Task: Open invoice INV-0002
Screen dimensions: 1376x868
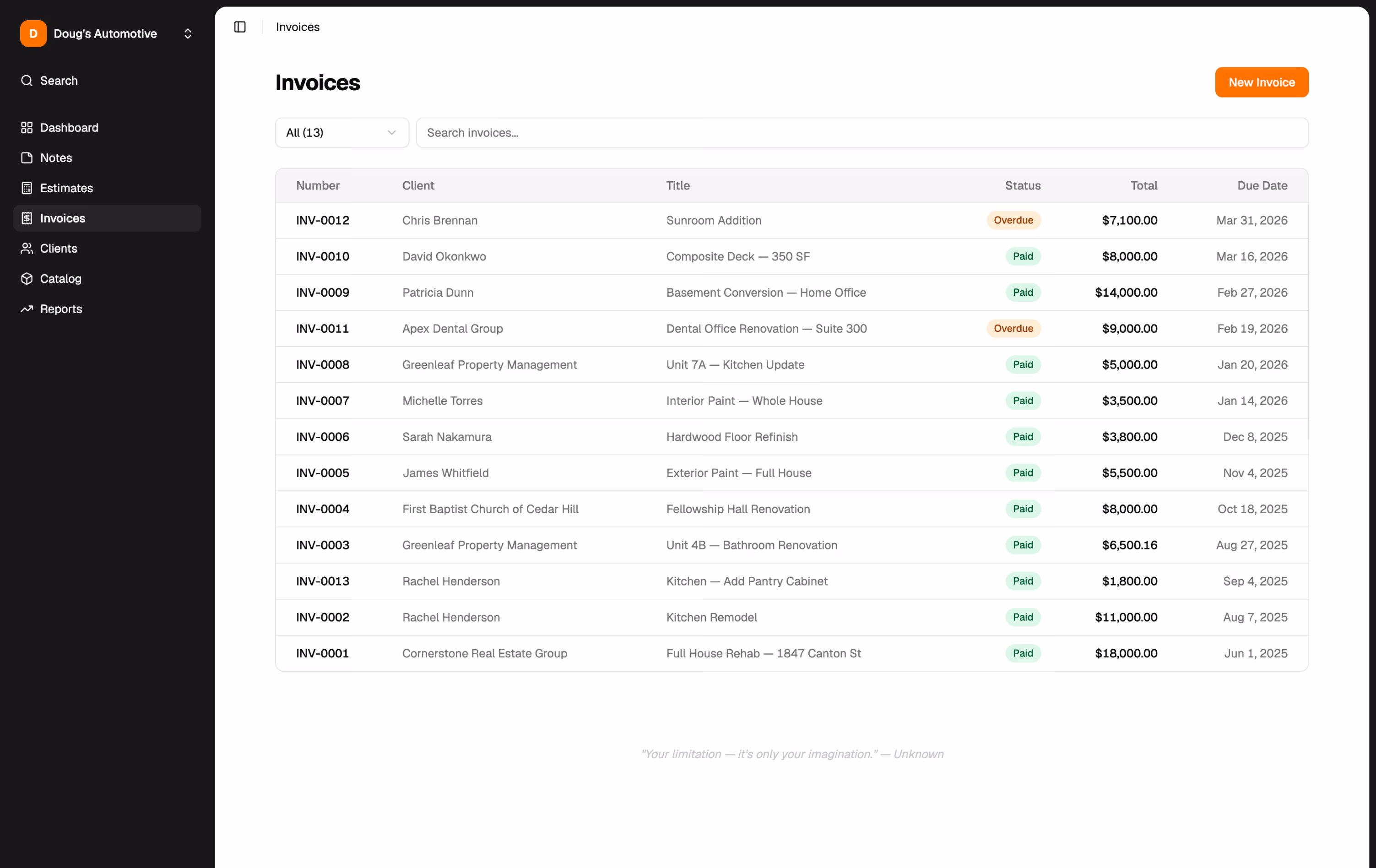Action: [792, 617]
